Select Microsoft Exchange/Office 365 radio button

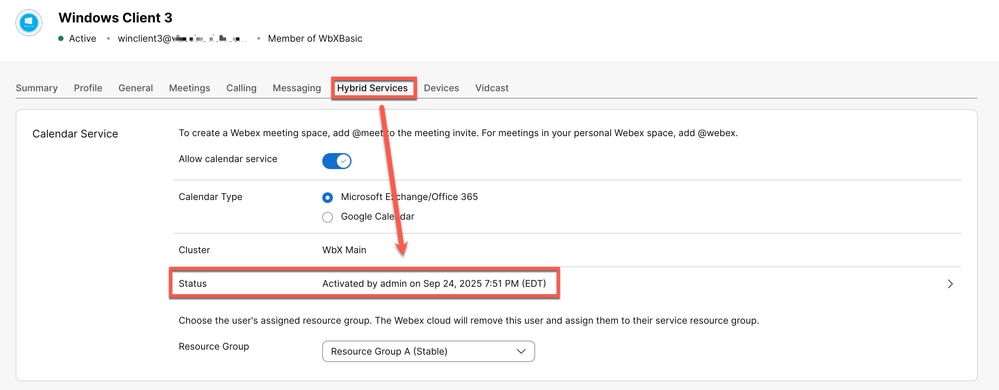tap(327, 198)
